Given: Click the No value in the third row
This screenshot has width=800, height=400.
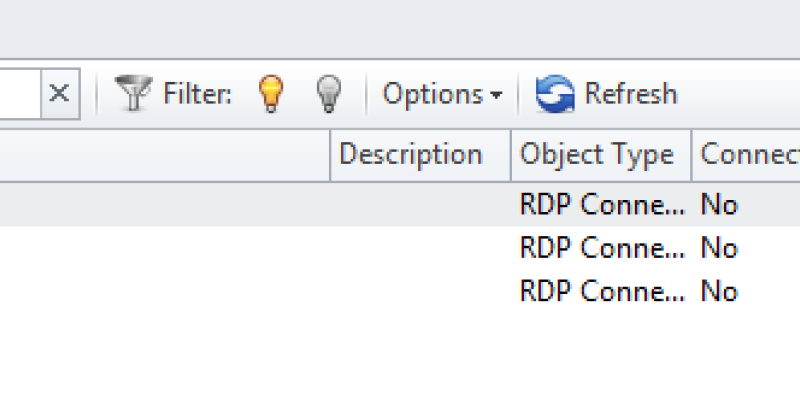Looking at the screenshot, I should (x=719, y=292).
